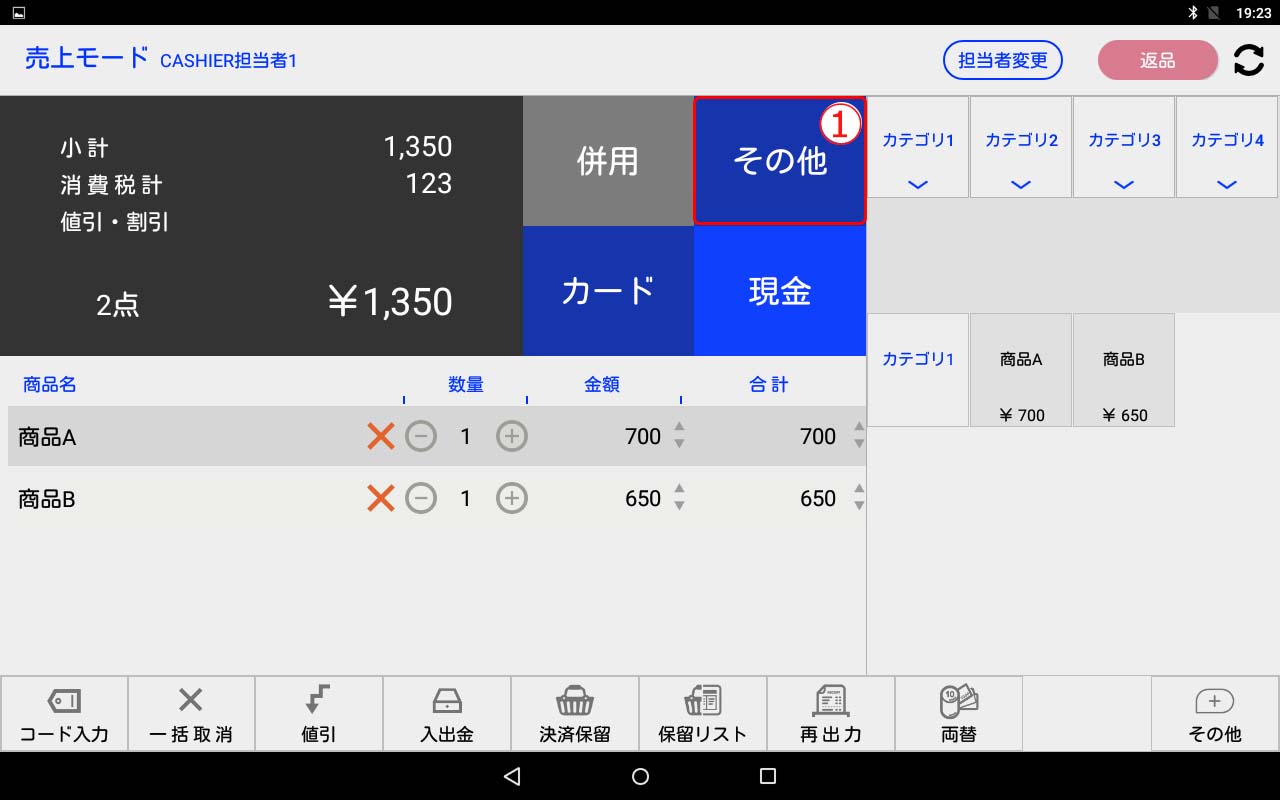Select the その他 payment method button
This screenshot has height=800, width=1280.
(780, 161)
